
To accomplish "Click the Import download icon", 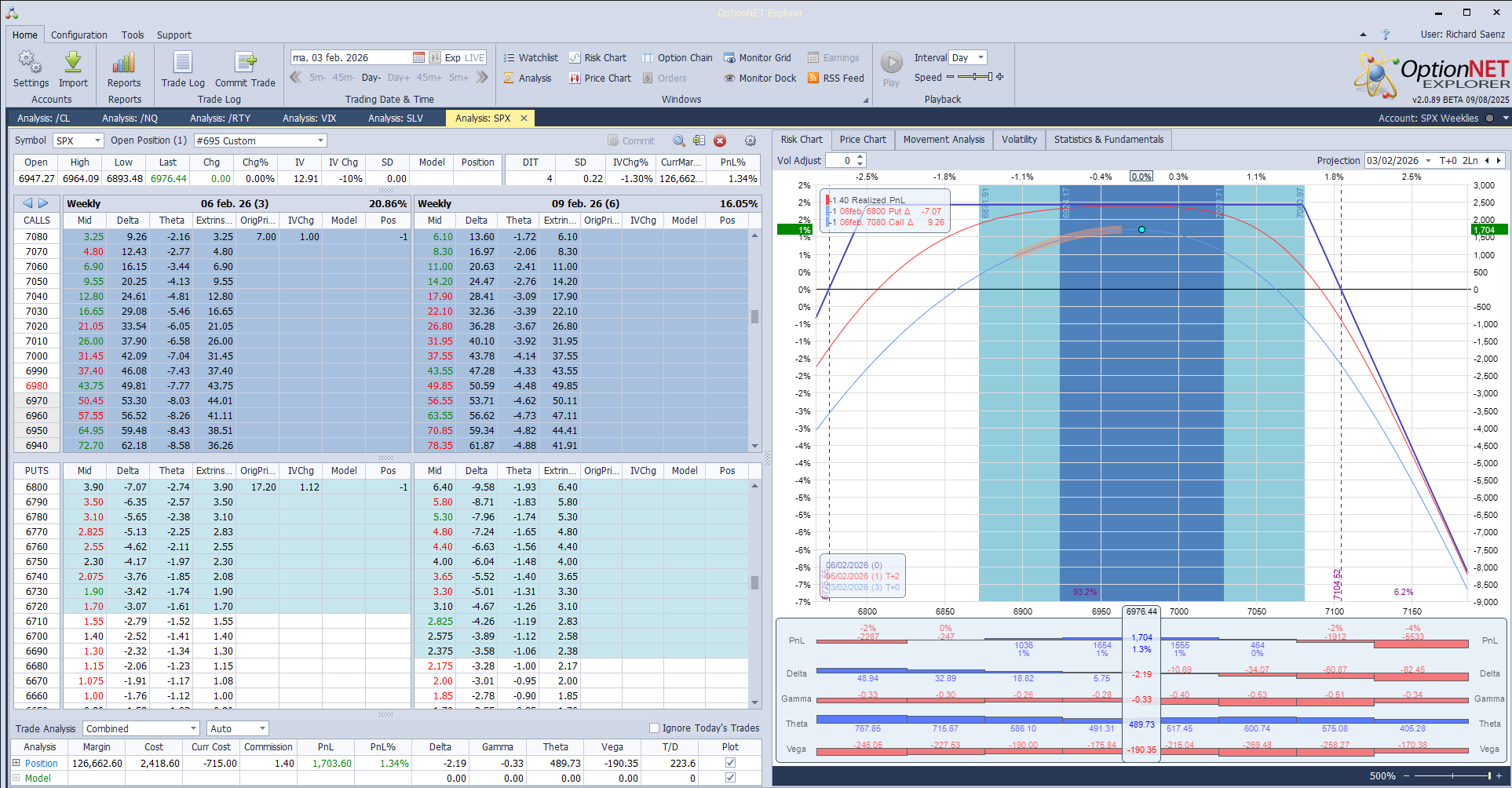I will [73, 63].
